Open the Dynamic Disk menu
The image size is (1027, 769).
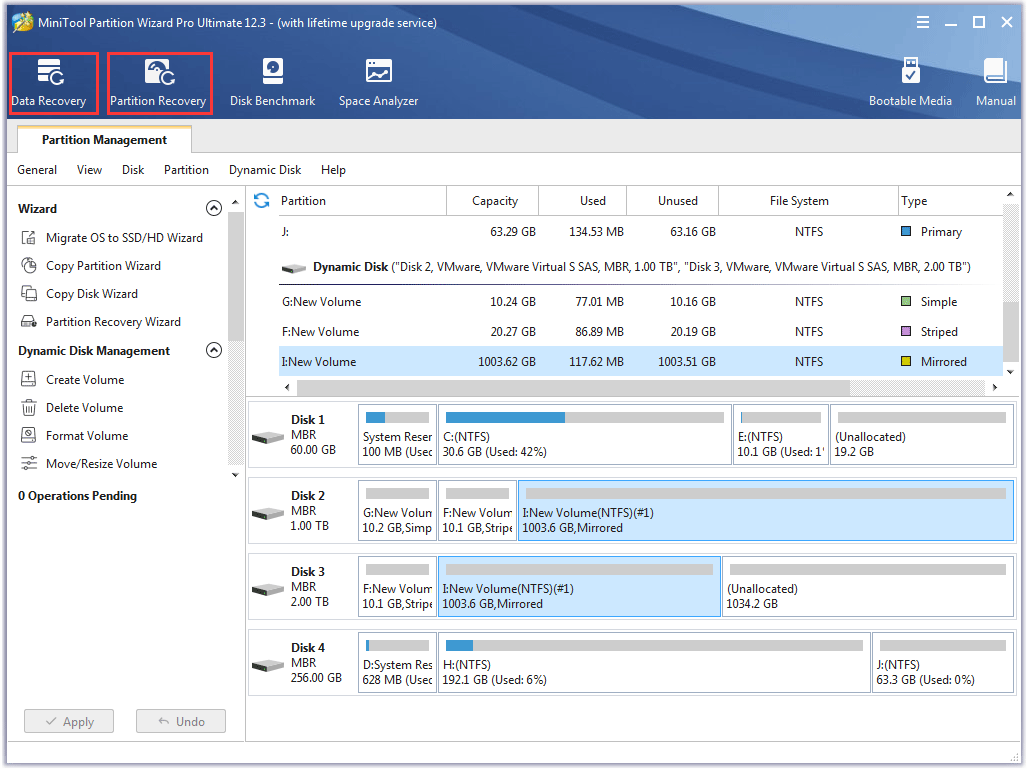[x=264, y=170]
